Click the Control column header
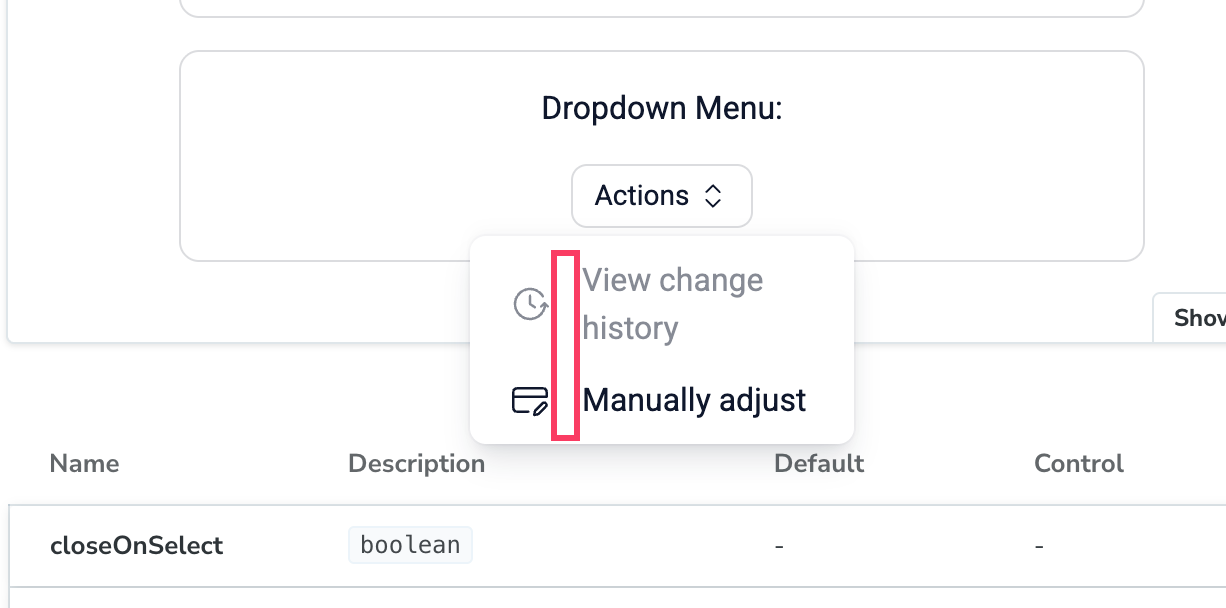This screenshot has width=1226, height=608. click(x=1079, y=464)
